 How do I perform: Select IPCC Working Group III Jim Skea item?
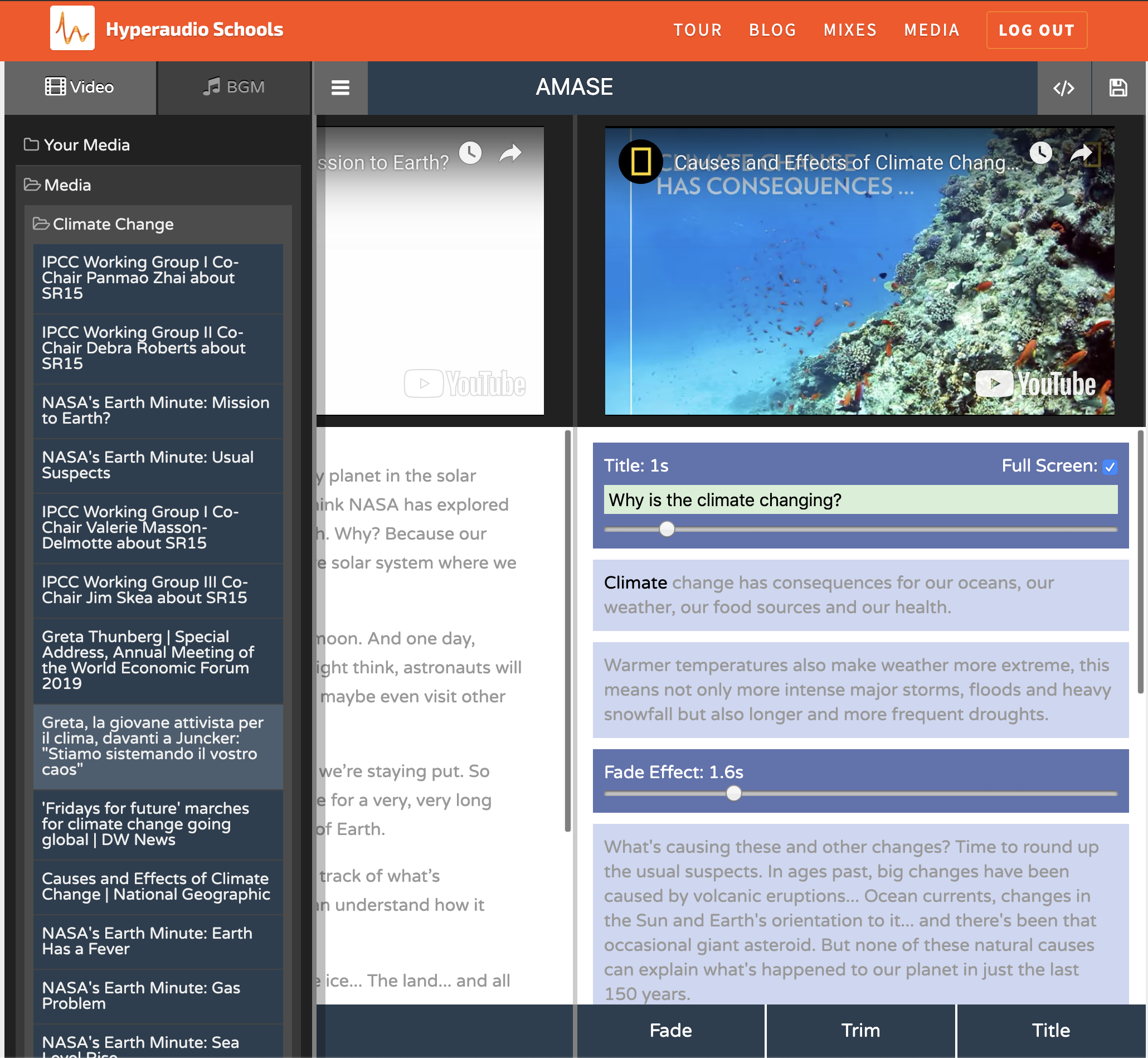point(158,590)
